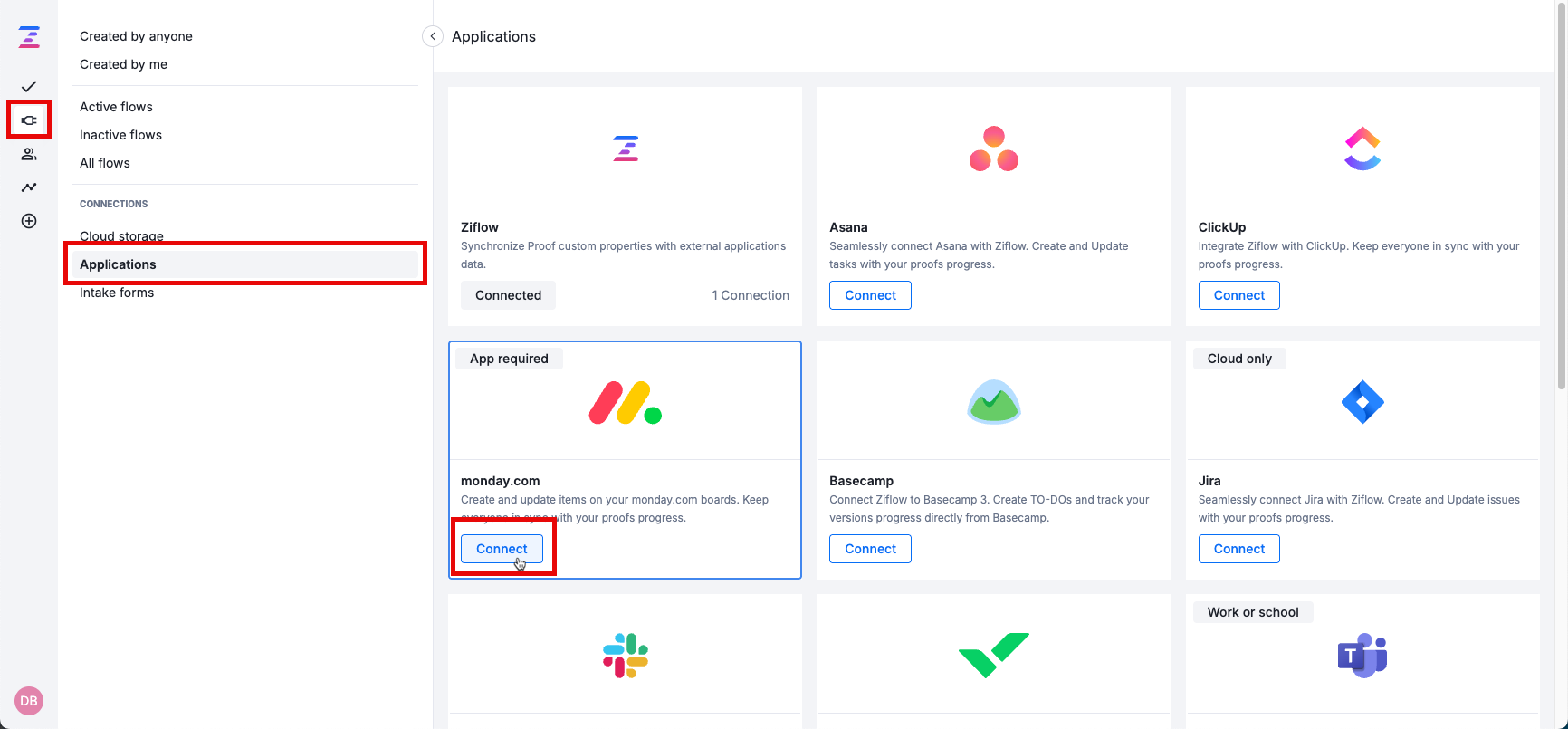Open Cloud storage connections
The width and height of the screenshot is (1568, 729).
point(121,235)
